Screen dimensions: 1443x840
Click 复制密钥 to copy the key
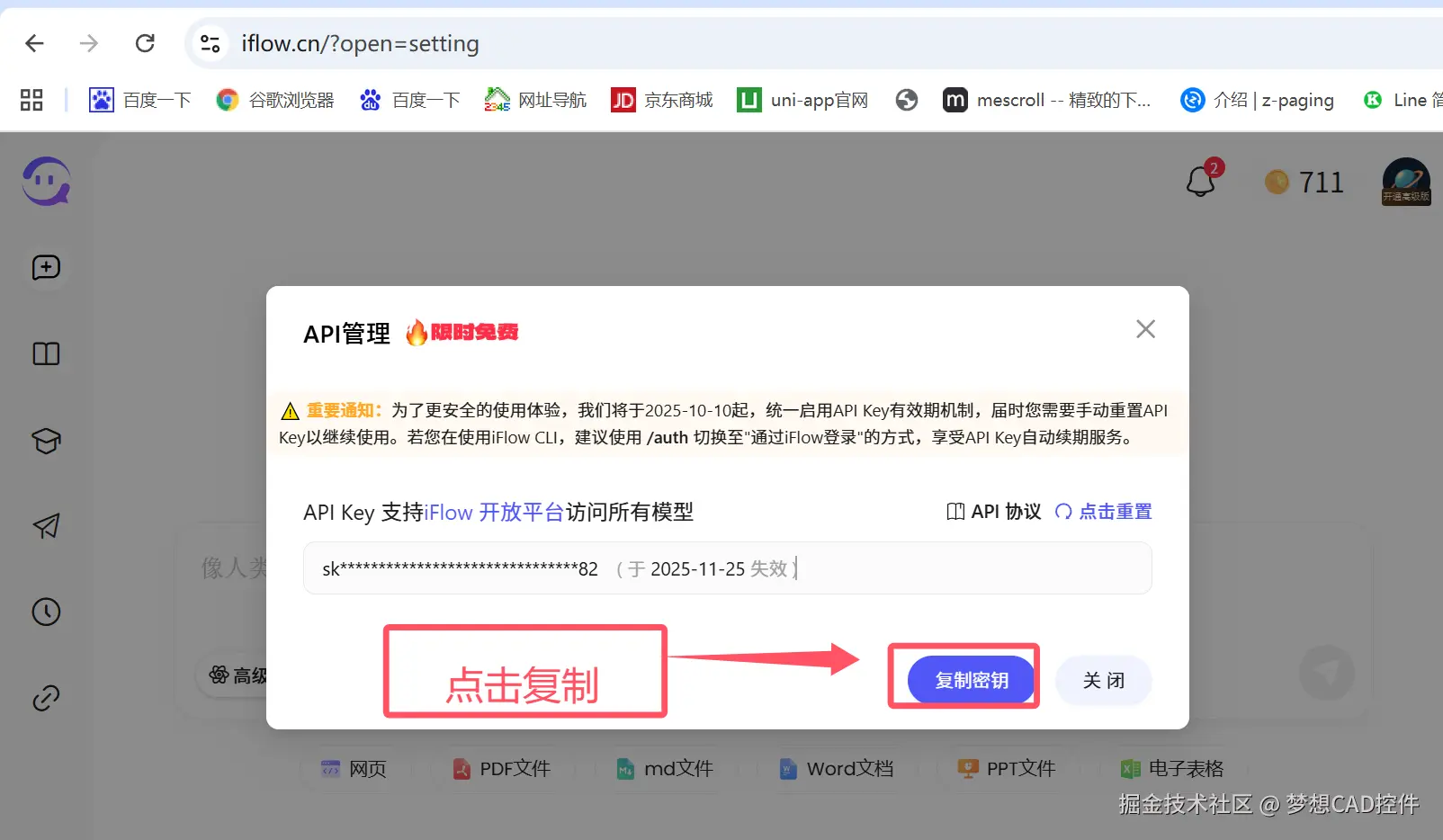tap(971, 680)
